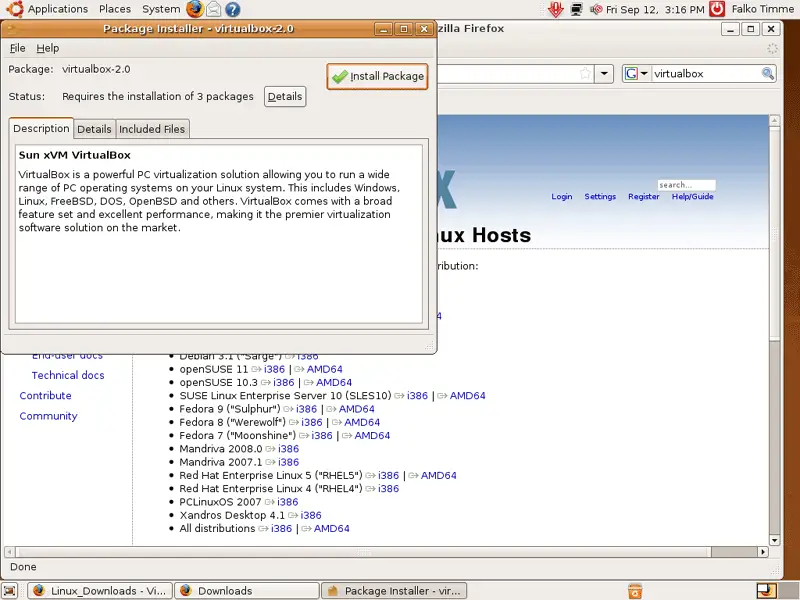Download All distributions AMD64 package
The width and height of the screenshot is (800, 600).
[332, 529]
